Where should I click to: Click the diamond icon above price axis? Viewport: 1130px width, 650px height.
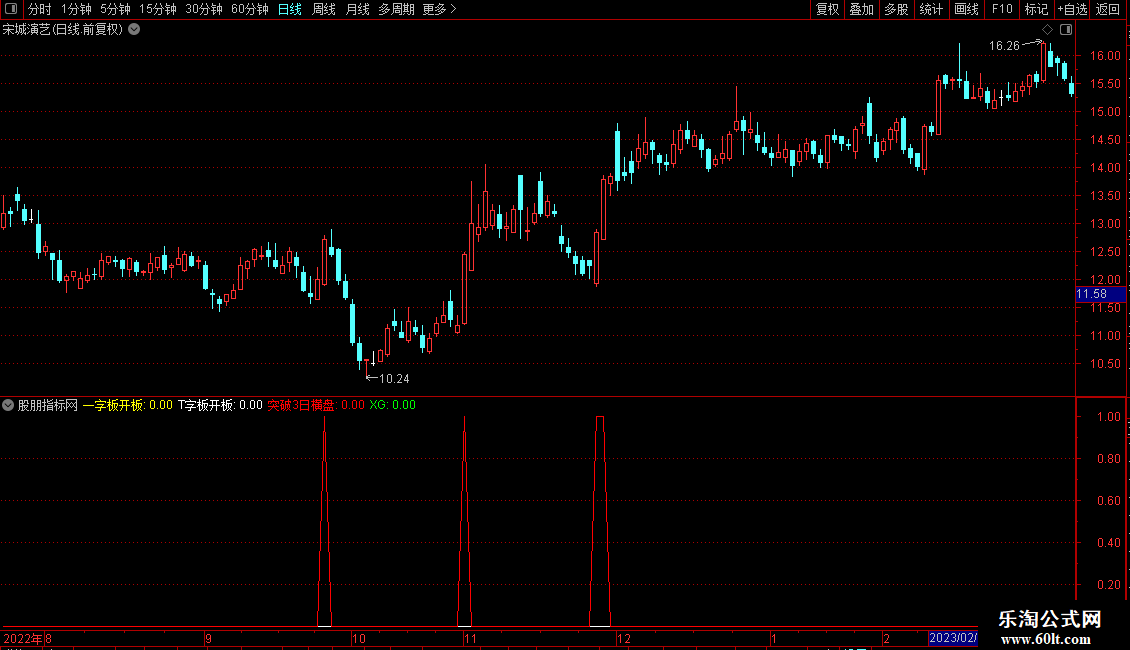coord(1047,30)
